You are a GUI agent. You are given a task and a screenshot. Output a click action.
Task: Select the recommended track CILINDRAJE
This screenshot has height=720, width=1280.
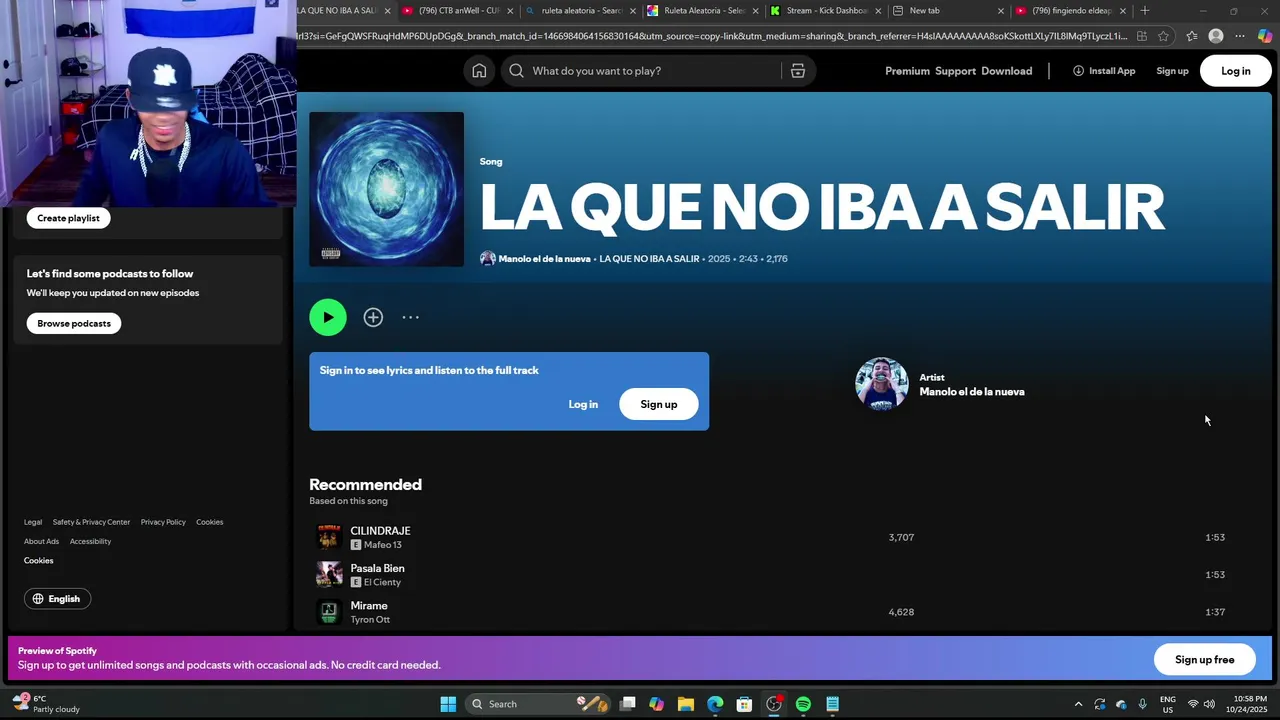380,531
